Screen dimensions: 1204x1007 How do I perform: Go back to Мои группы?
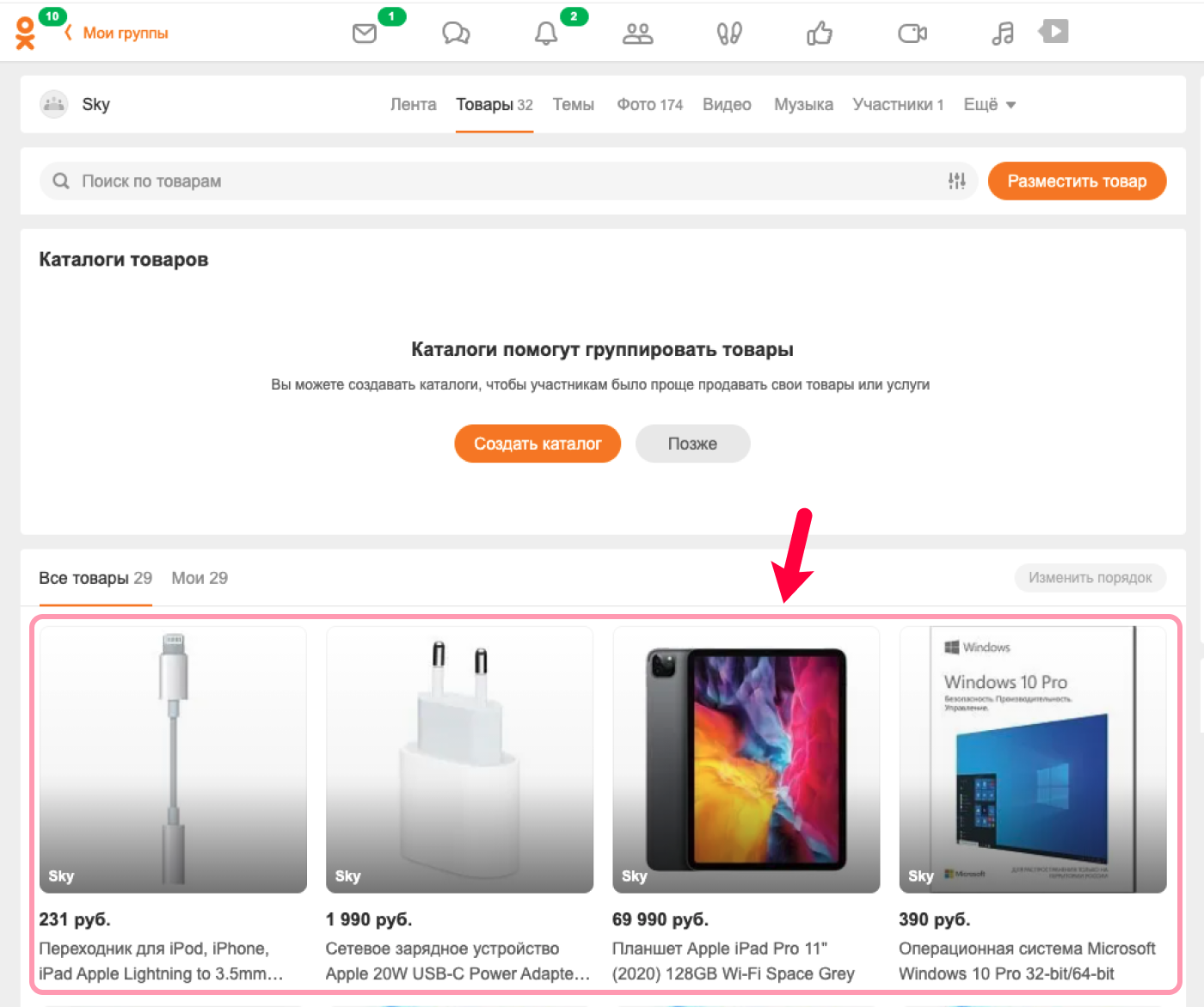(x=117, y=33)
